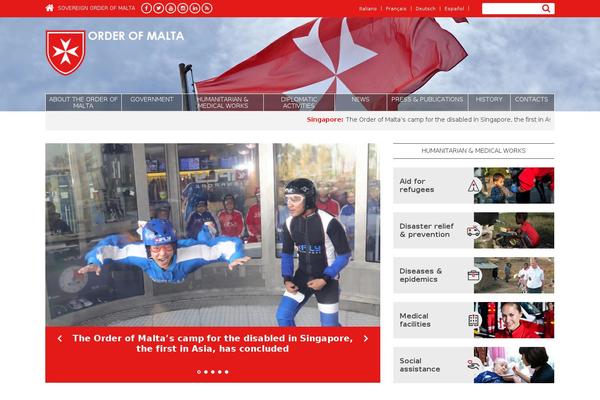600x400 pixels.
Task: Click the Order of Malta title text
Action: click(x=136, y=36)
